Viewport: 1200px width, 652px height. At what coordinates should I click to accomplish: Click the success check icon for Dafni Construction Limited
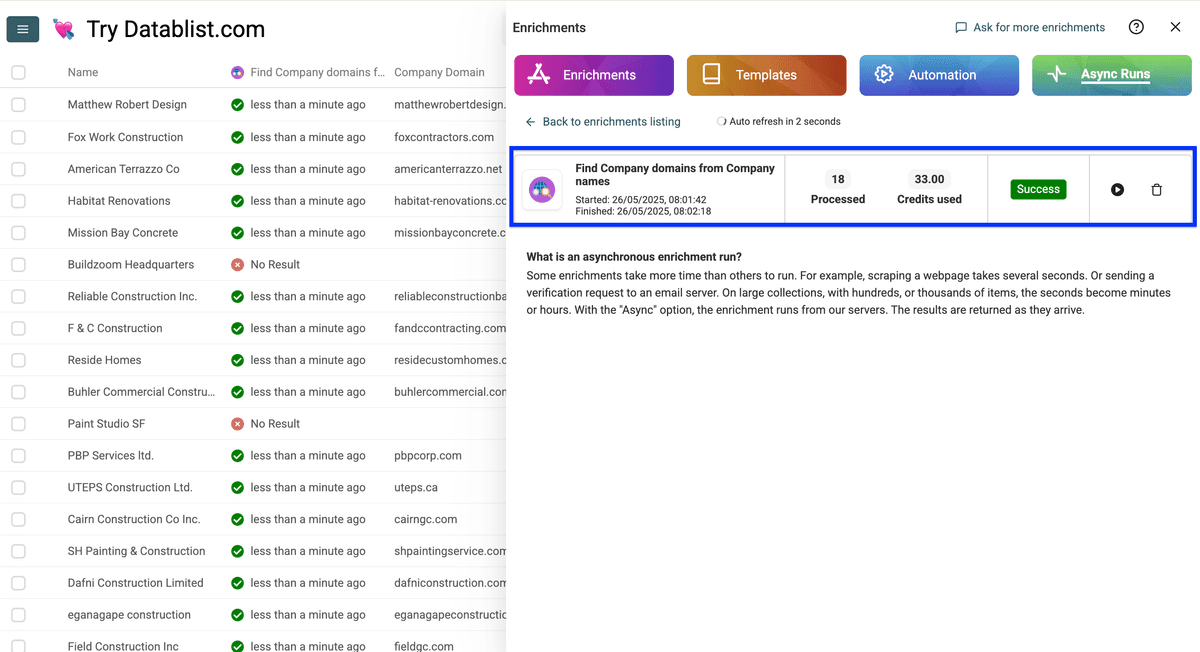[237, 583]
